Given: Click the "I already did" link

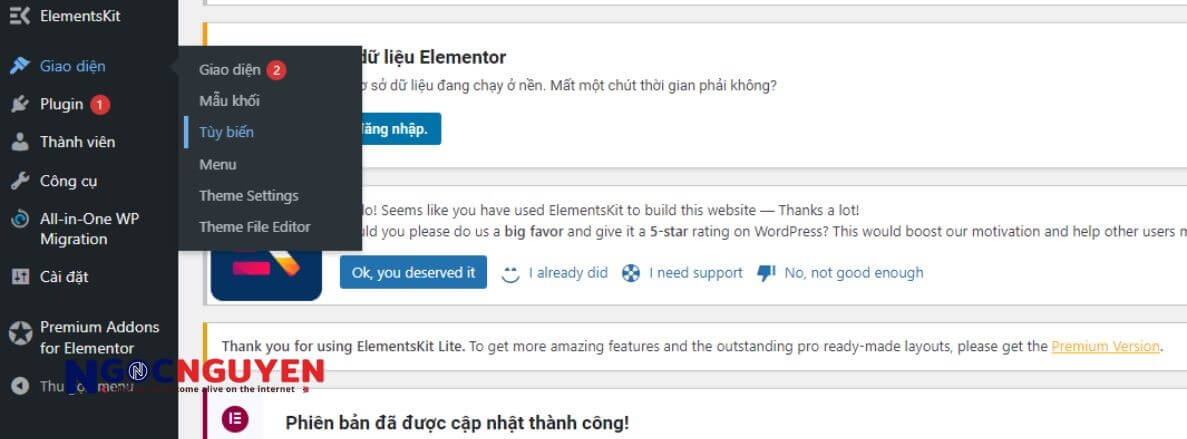Looking at the screenshot, I should (x=567, y=273).
